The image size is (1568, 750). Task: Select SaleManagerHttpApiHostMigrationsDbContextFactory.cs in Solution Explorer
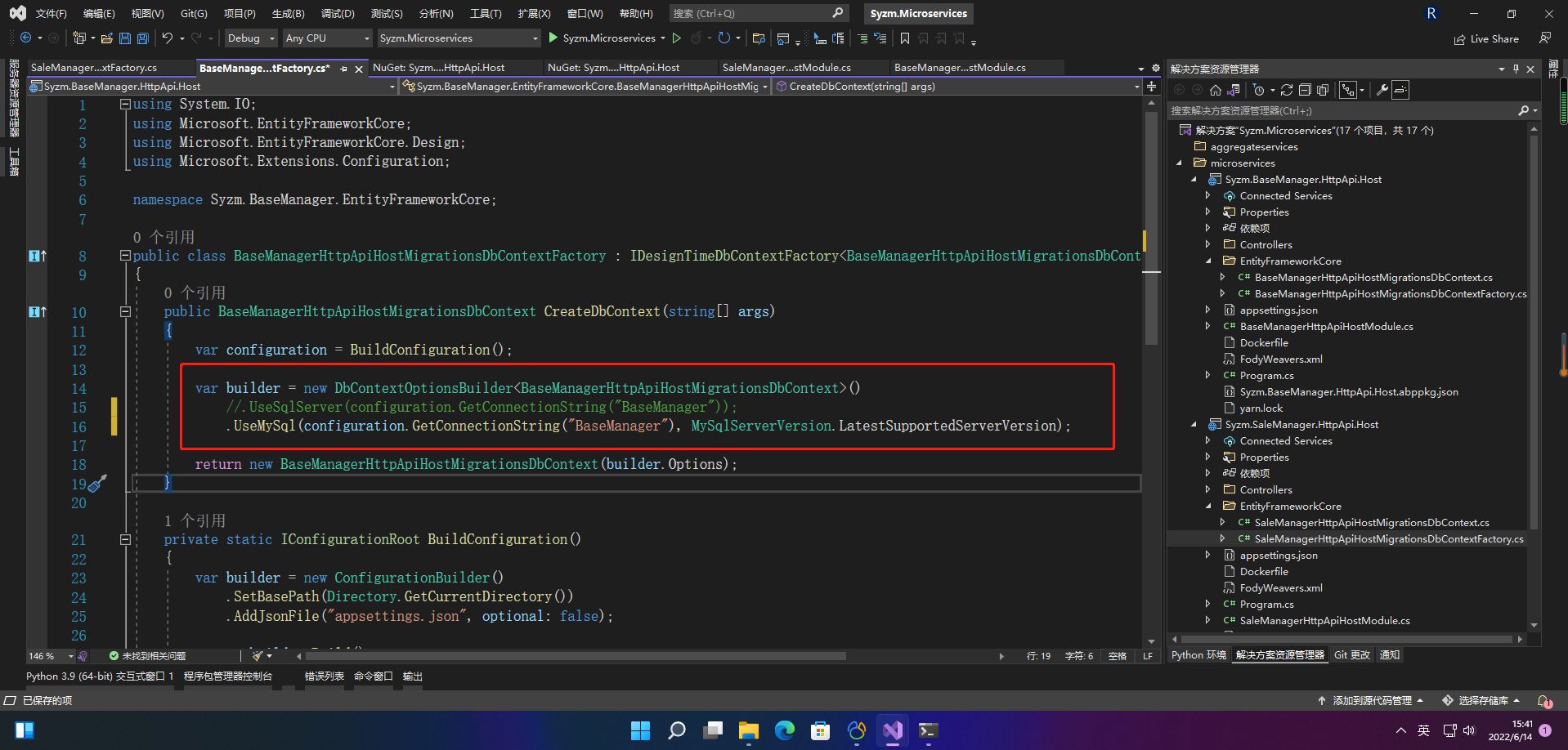point(1389,538)
